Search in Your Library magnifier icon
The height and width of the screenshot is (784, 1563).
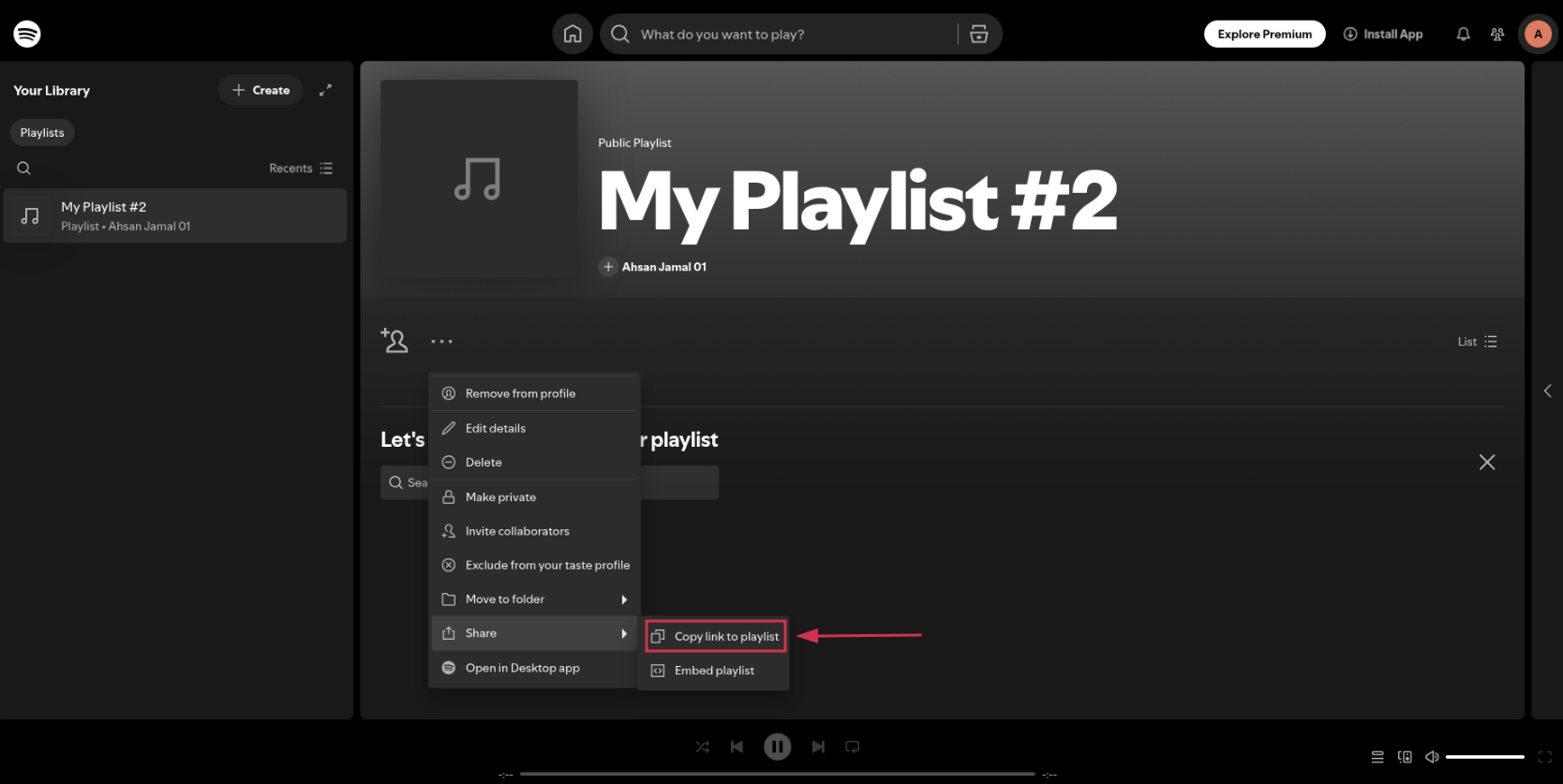point(24,168)
